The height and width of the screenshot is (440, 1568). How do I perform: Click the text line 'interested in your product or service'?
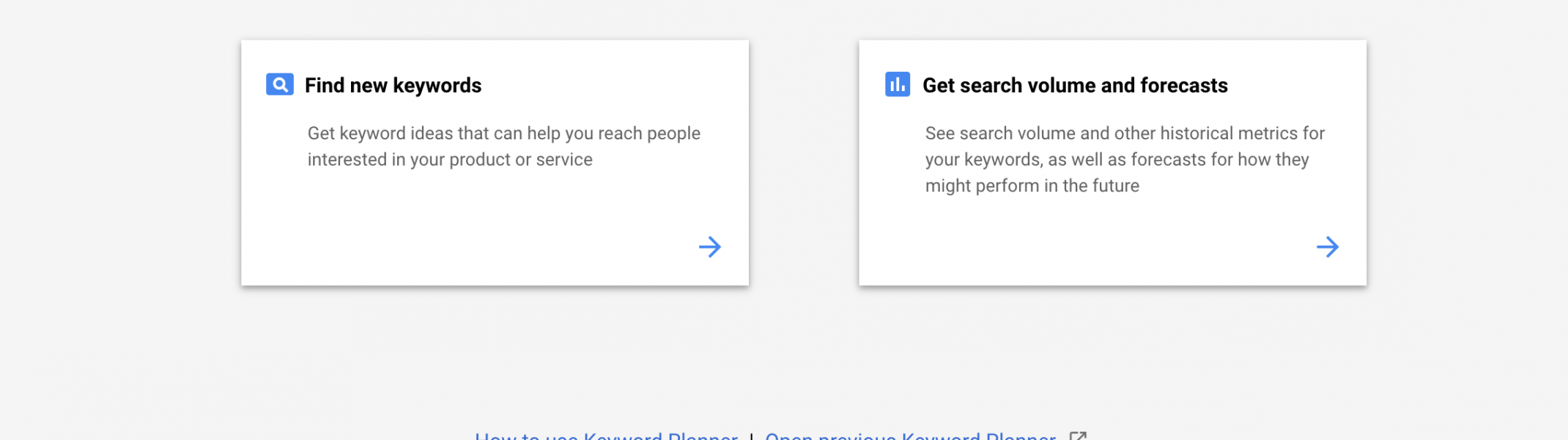click(450, 160)
